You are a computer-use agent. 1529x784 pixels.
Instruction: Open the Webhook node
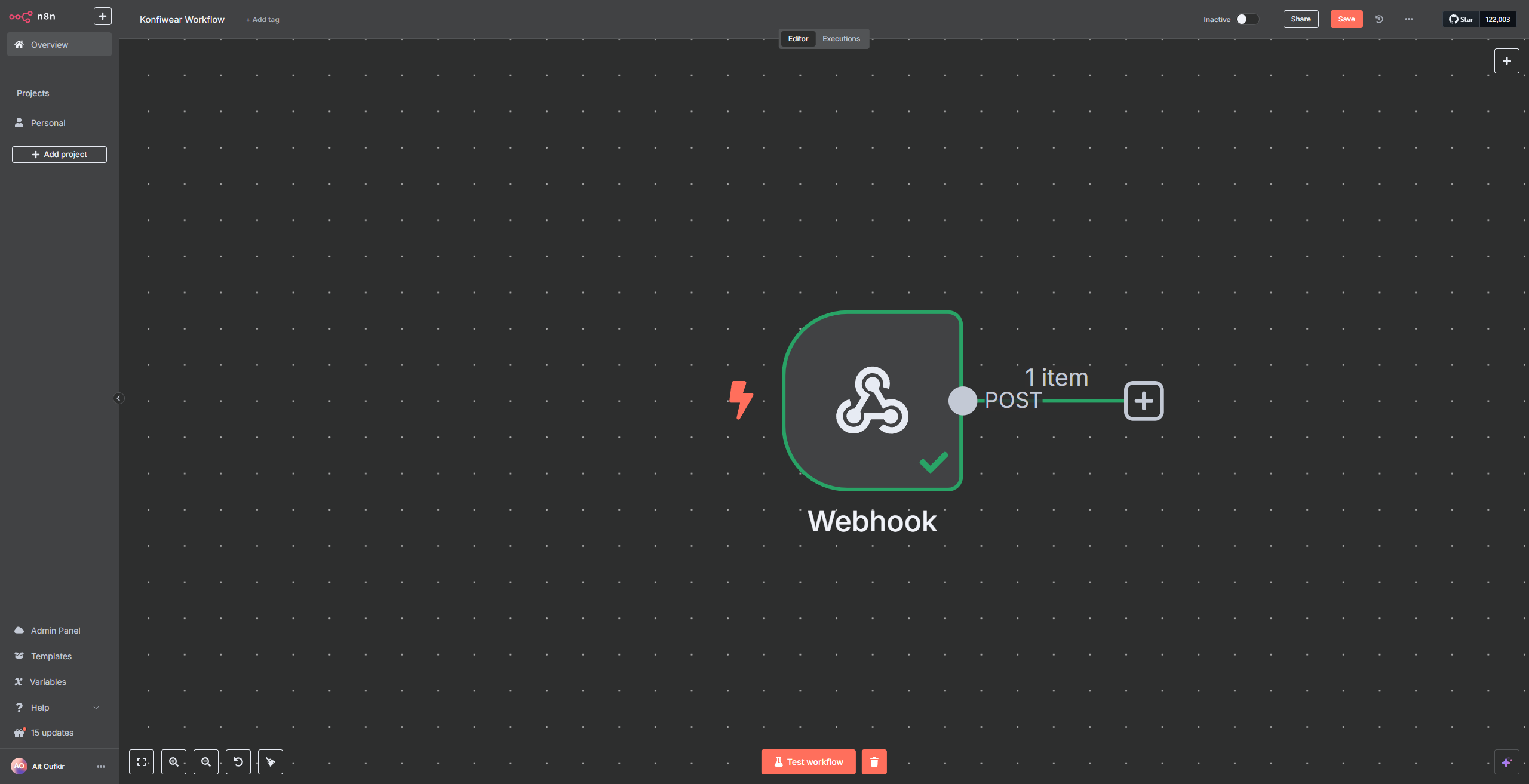pyautogui.click(x=873, y=401)
